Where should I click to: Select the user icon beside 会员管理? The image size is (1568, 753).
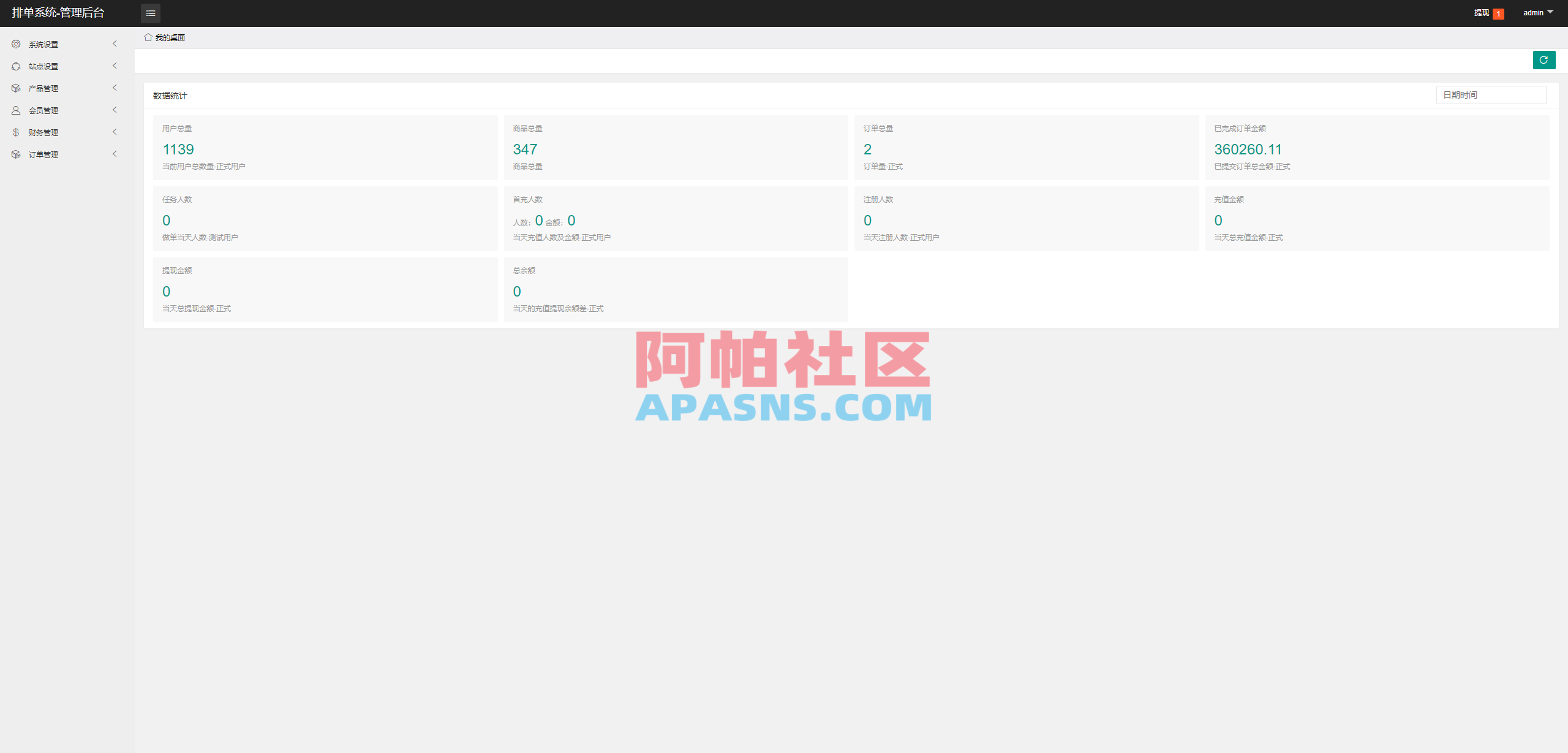tap(15, 110)
